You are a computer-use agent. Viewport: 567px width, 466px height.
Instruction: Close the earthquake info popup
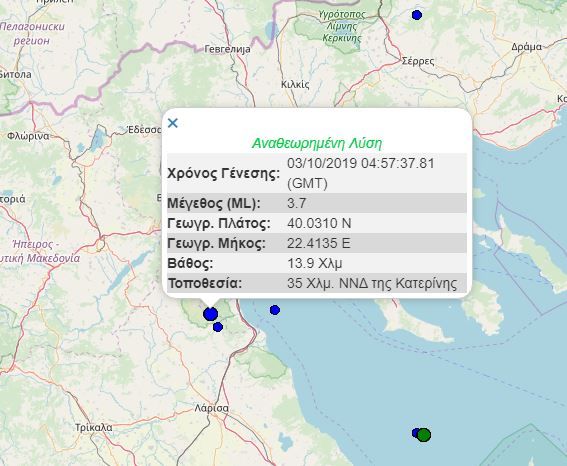point(173,123)
